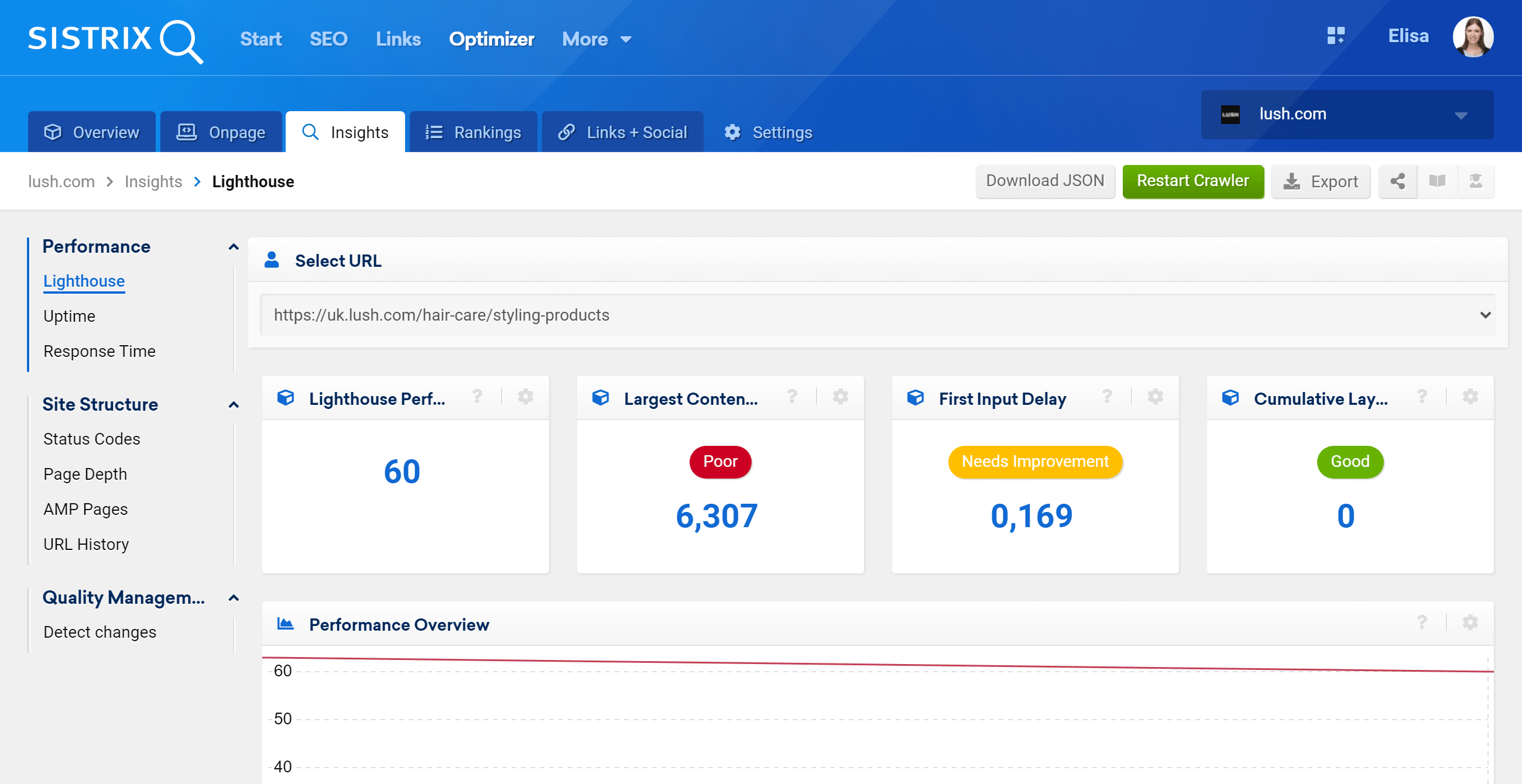Click the share icon button

pos(1397,181)
